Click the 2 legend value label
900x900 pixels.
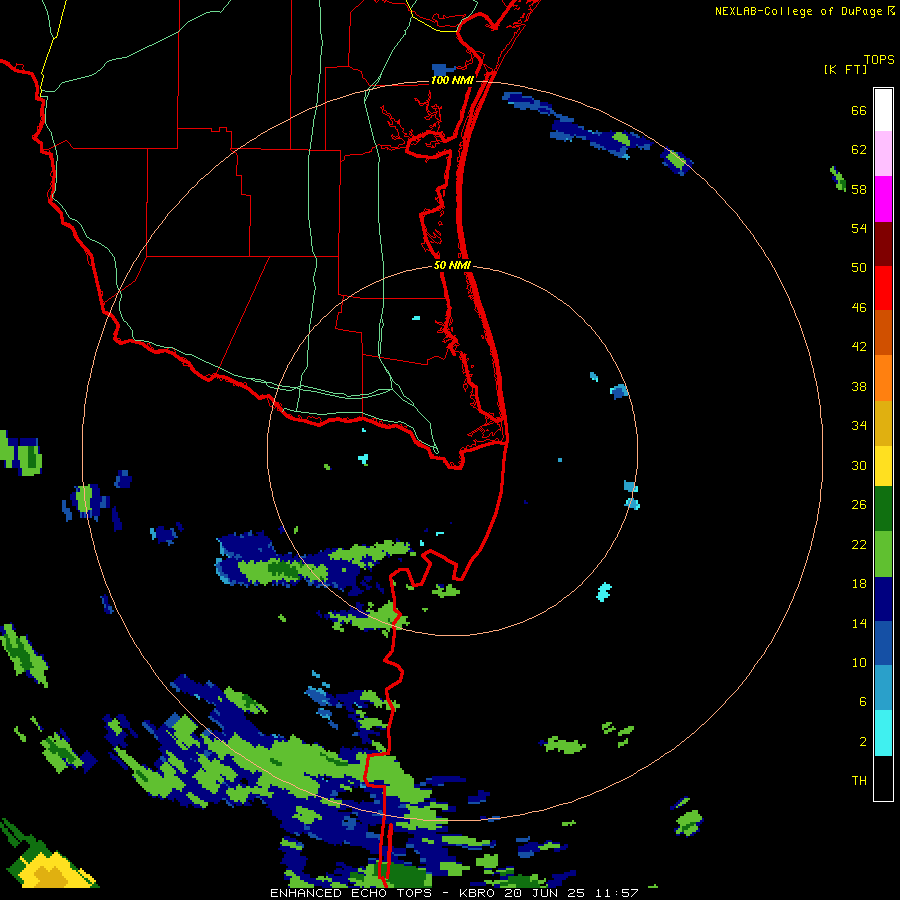coord(863,742)
